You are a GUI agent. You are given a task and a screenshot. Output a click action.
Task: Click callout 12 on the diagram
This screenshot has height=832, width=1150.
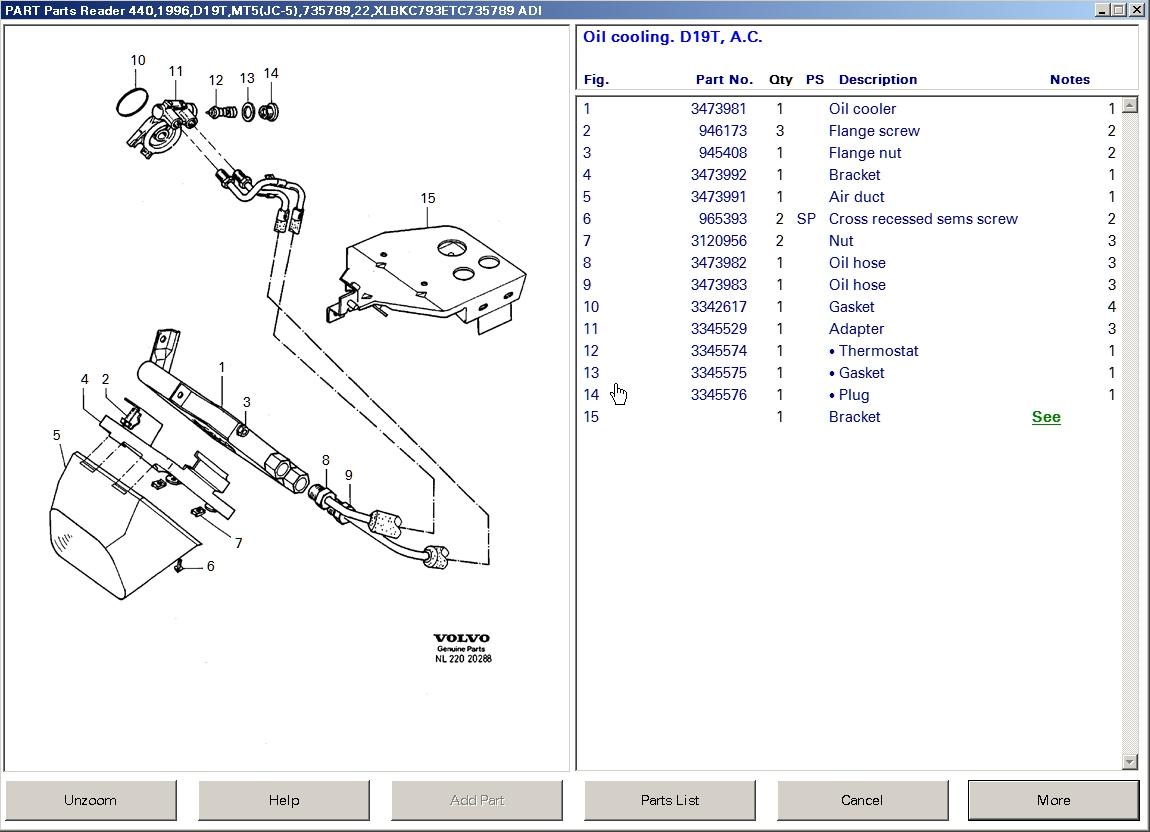(216, 80)
